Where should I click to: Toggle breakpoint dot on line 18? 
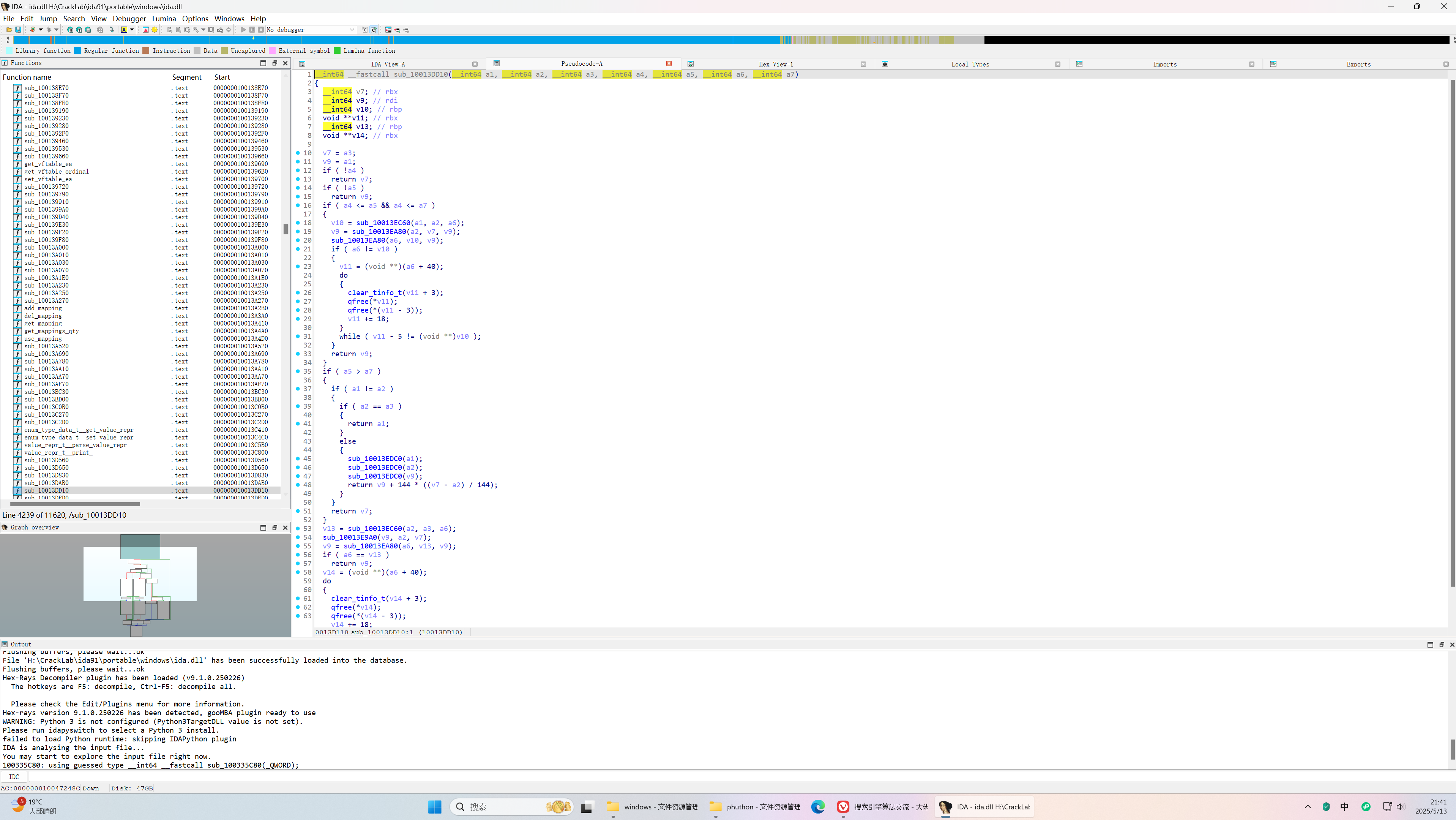pyautogui.click(x=298, y=223)
